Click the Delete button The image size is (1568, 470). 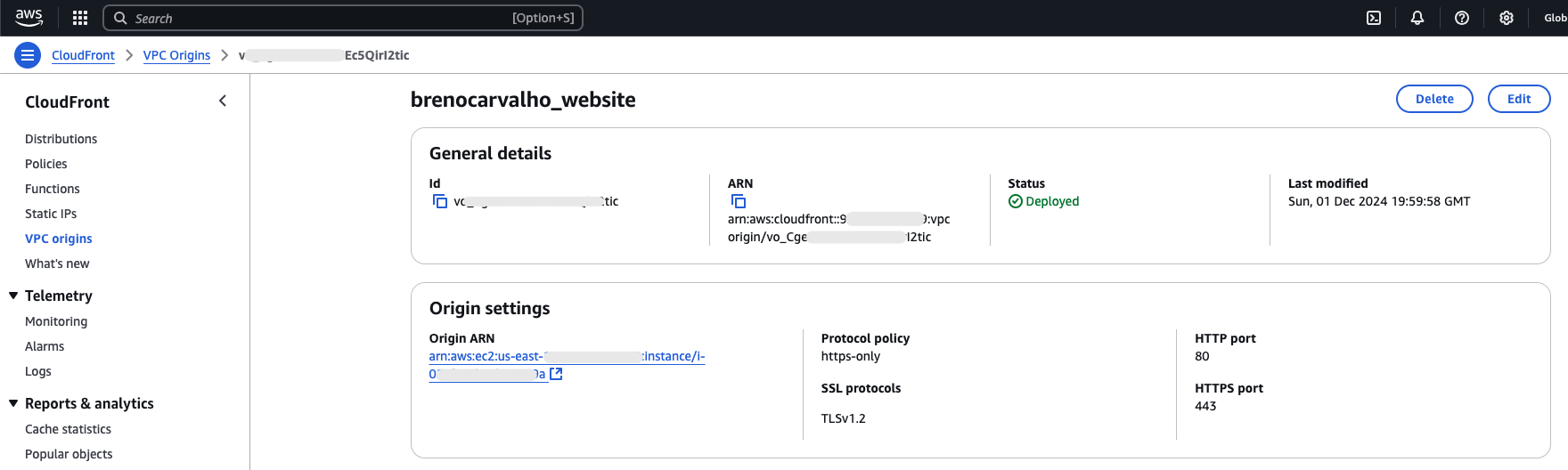[x=1433, y=99]
